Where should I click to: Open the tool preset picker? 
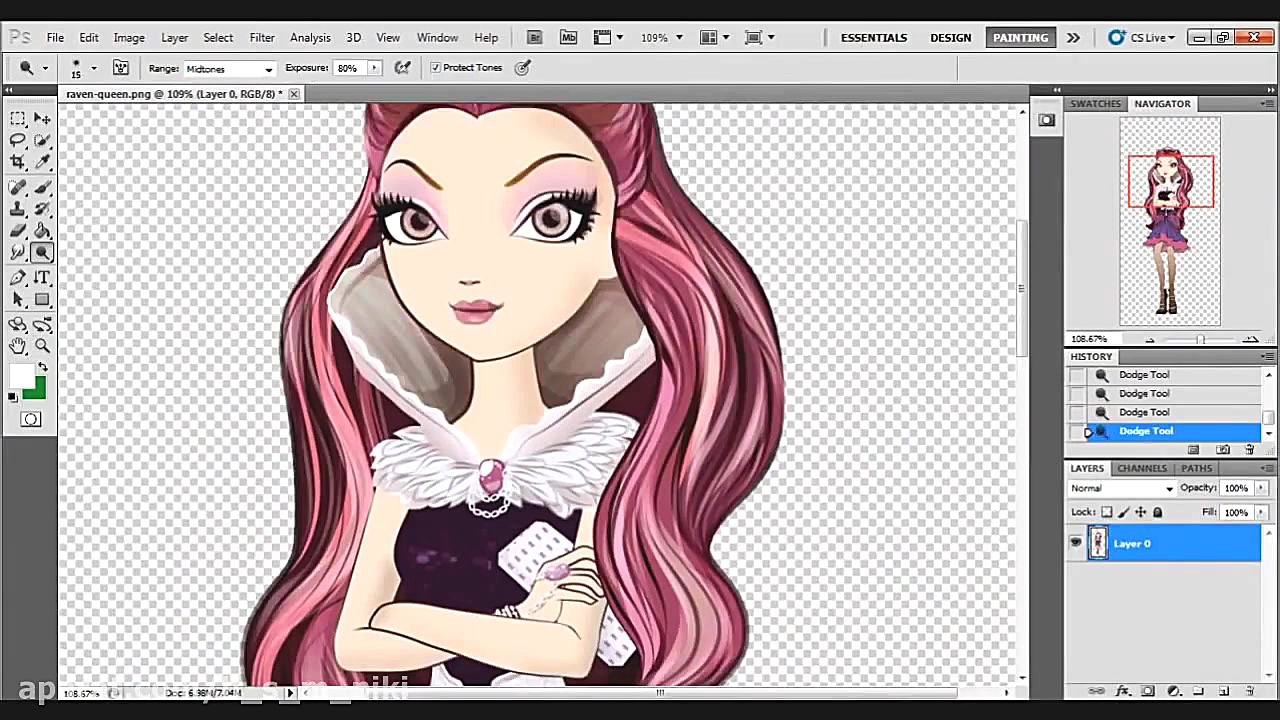coord(32,68)
